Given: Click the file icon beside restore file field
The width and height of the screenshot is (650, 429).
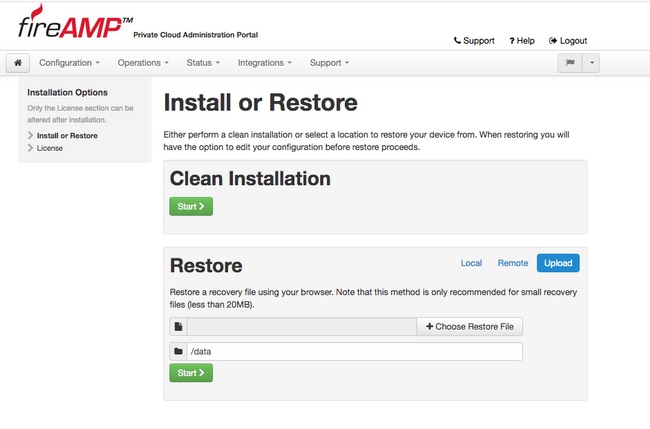Looking at the screenshot, I should point(179,327).
